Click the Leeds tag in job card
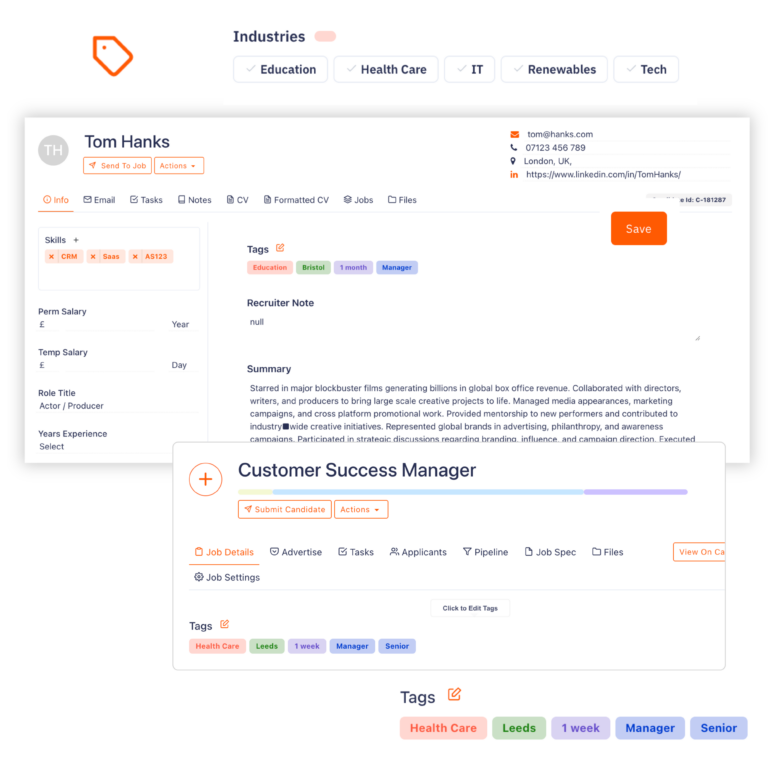Screen dimensions: 768x768 click(x=267, y=646)
